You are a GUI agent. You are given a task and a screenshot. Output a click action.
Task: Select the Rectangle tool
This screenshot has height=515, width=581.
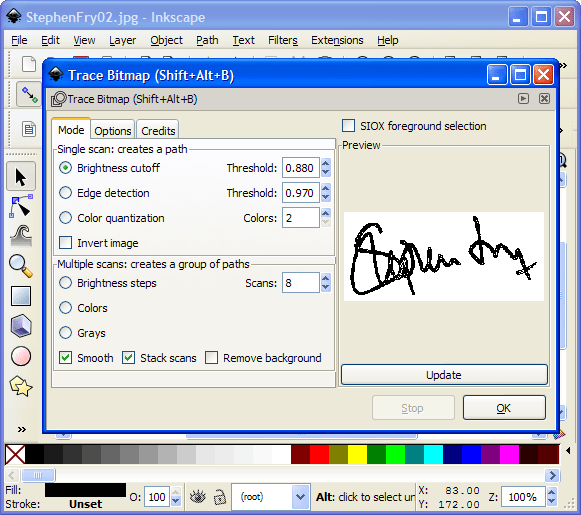pos(21,296)
